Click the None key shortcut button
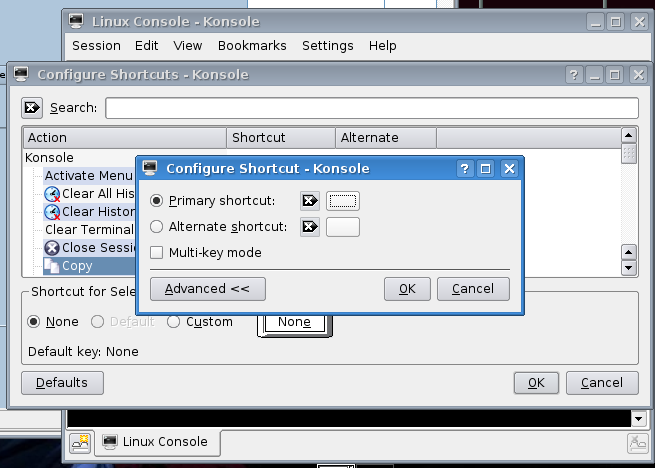 pos(294,323)
